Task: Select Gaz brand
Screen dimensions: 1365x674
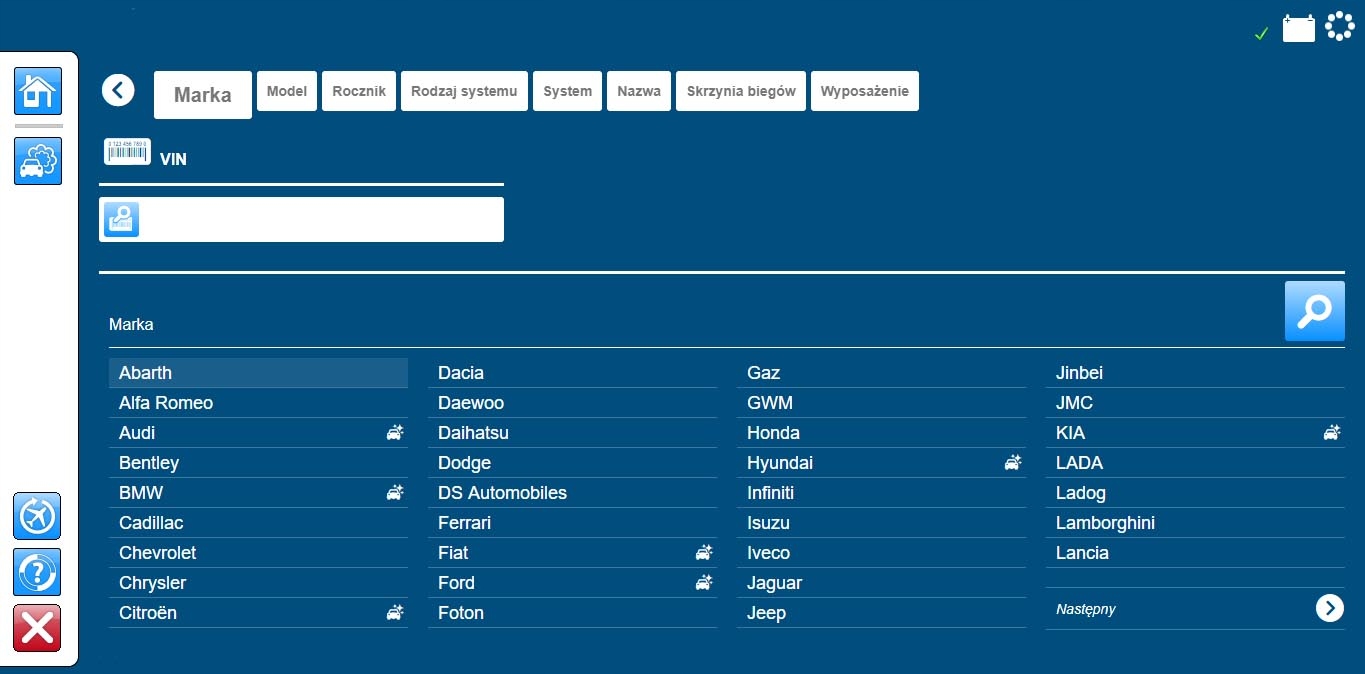Action: (x=881, y=373)
